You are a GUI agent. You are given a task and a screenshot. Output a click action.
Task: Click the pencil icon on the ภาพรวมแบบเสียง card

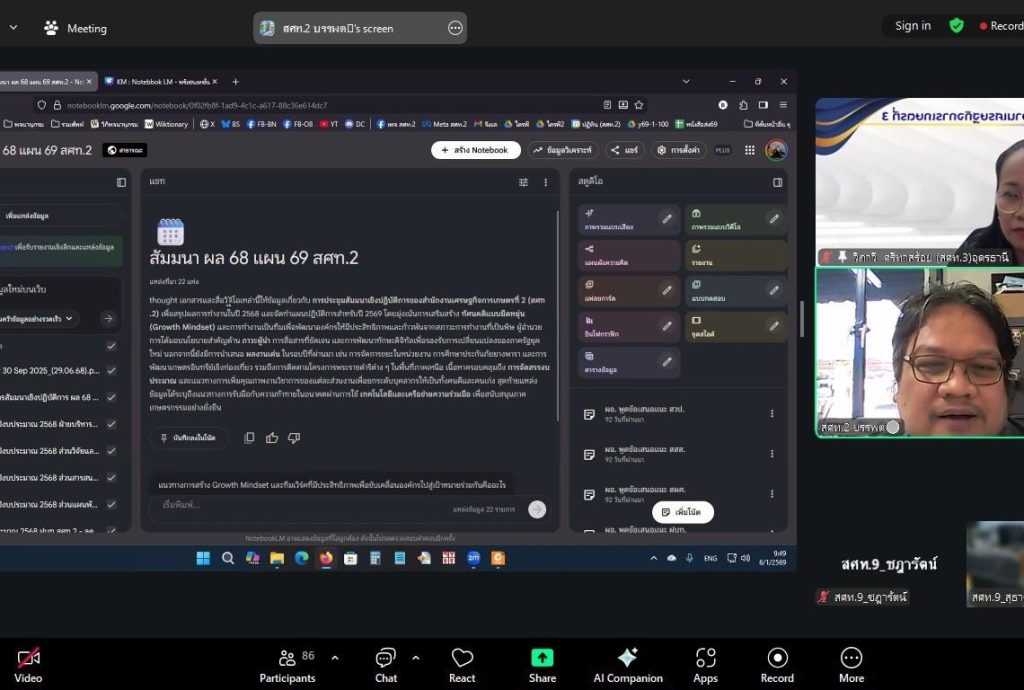[667, 219]
